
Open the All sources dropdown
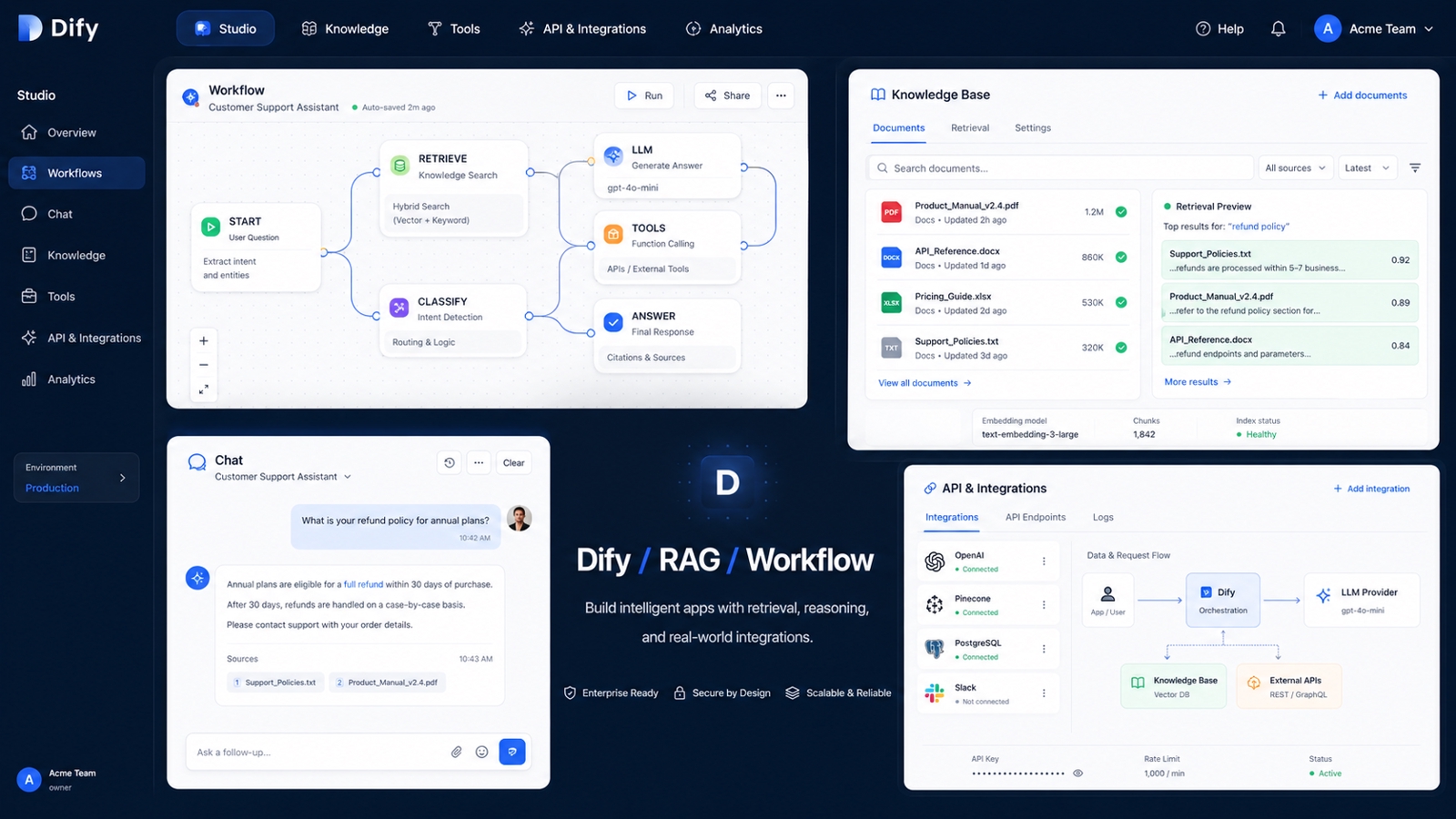[x=1295, y=167]
